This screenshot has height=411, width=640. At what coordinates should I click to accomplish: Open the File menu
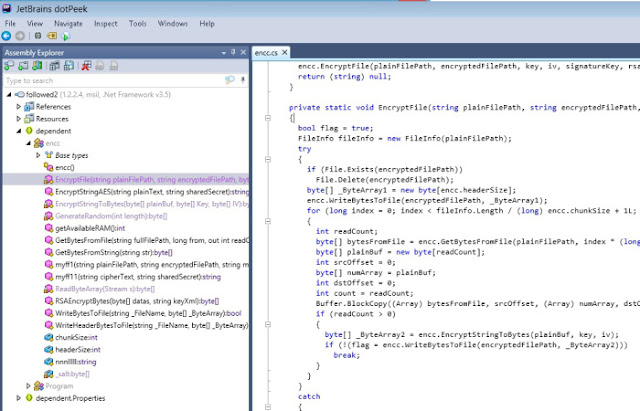coord(10,24)
